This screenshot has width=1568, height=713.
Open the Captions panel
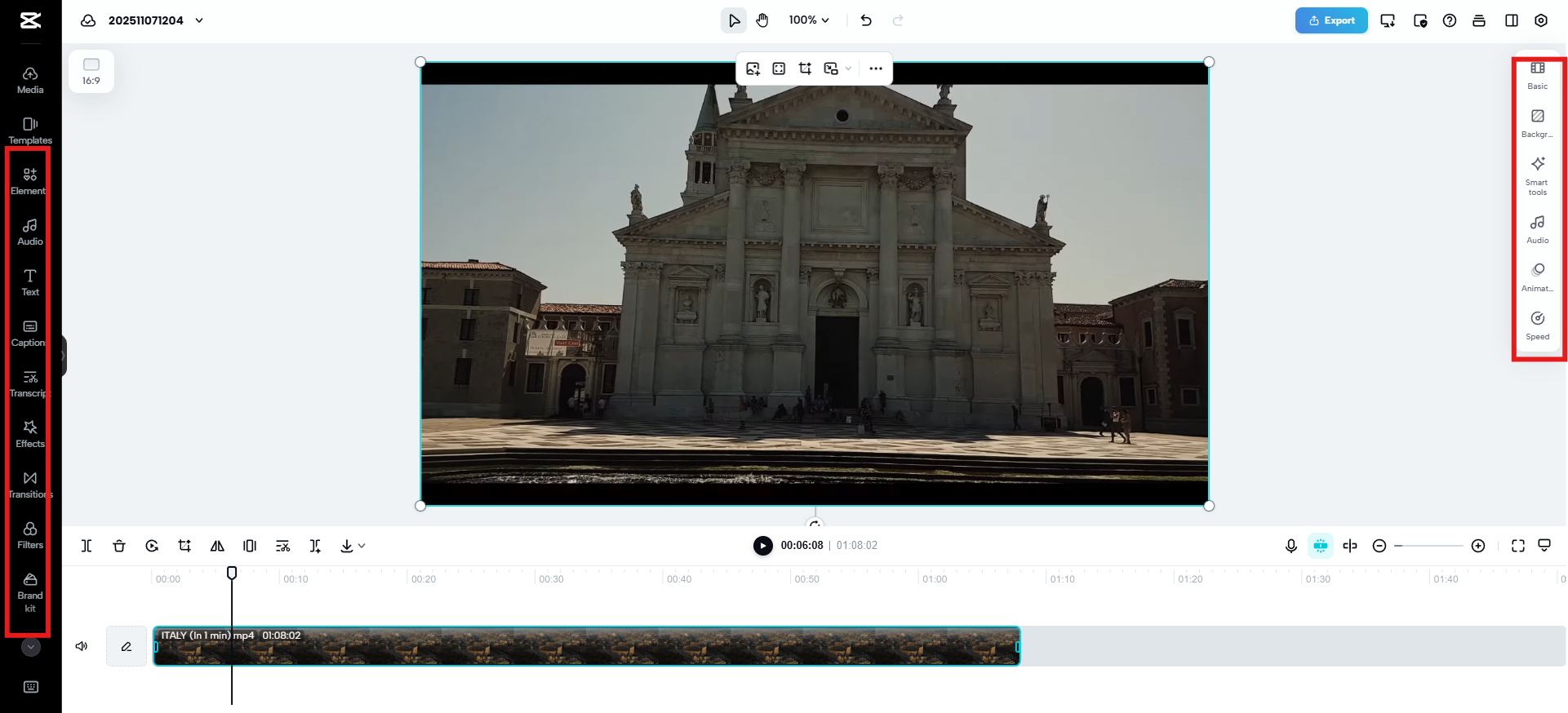(30, 333)
